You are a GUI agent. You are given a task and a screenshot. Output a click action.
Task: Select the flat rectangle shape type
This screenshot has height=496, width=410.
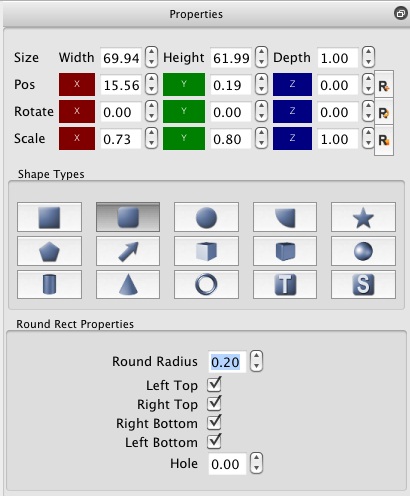coord(49,217)
